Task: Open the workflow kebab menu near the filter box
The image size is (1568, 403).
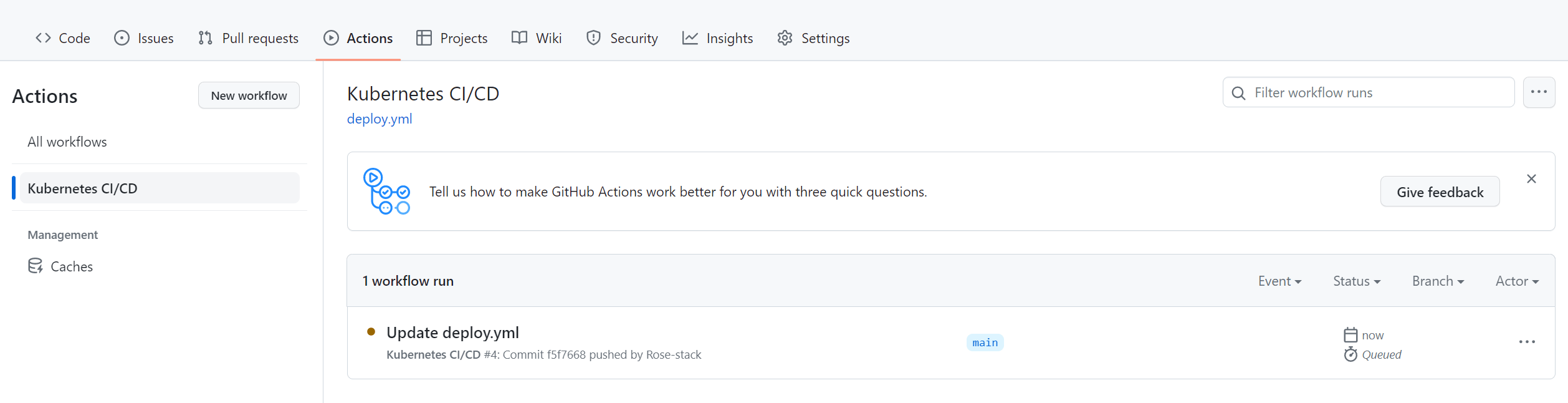Action: coord(1539,92)
